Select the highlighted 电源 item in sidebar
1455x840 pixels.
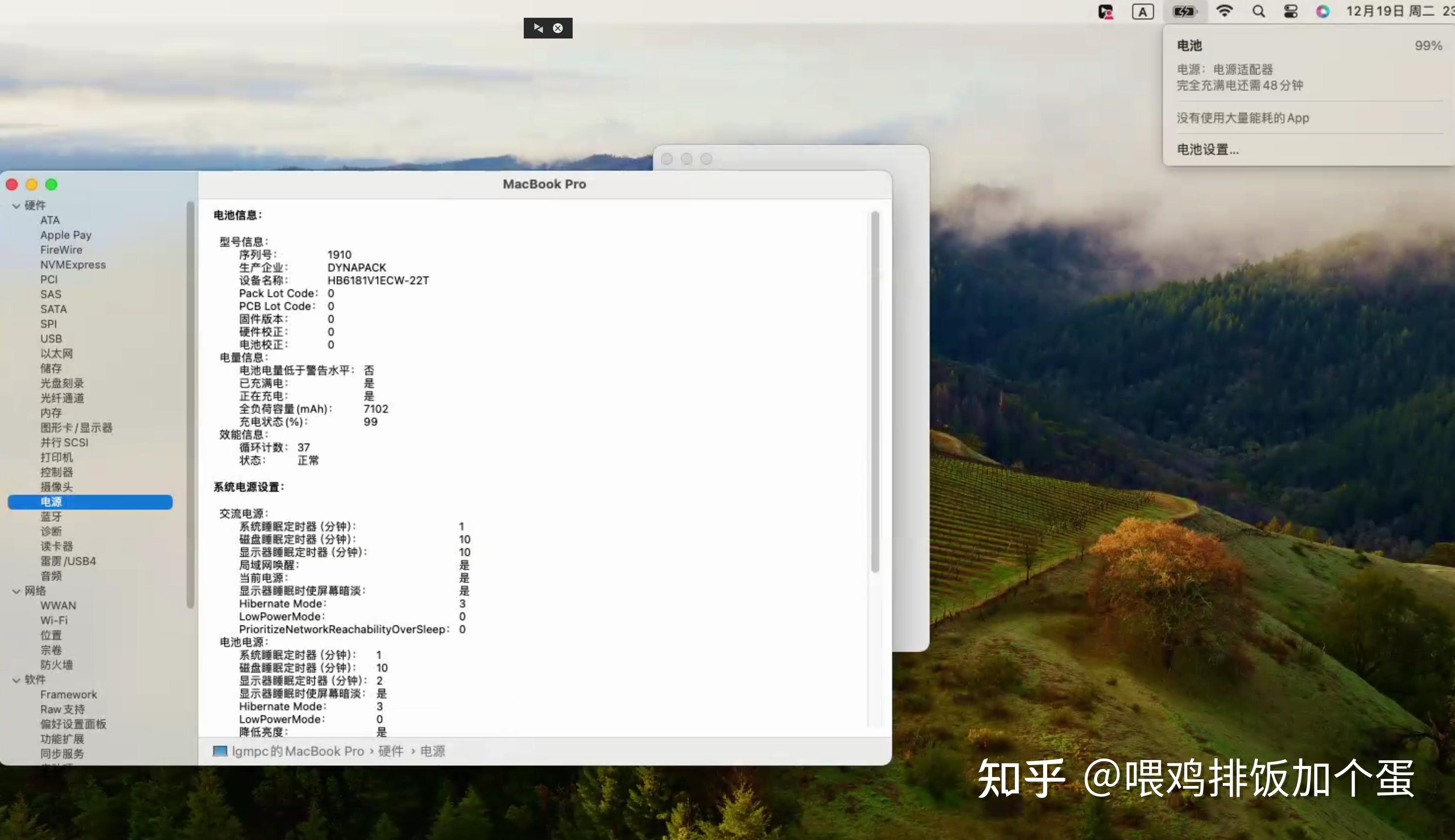point(90,501)
